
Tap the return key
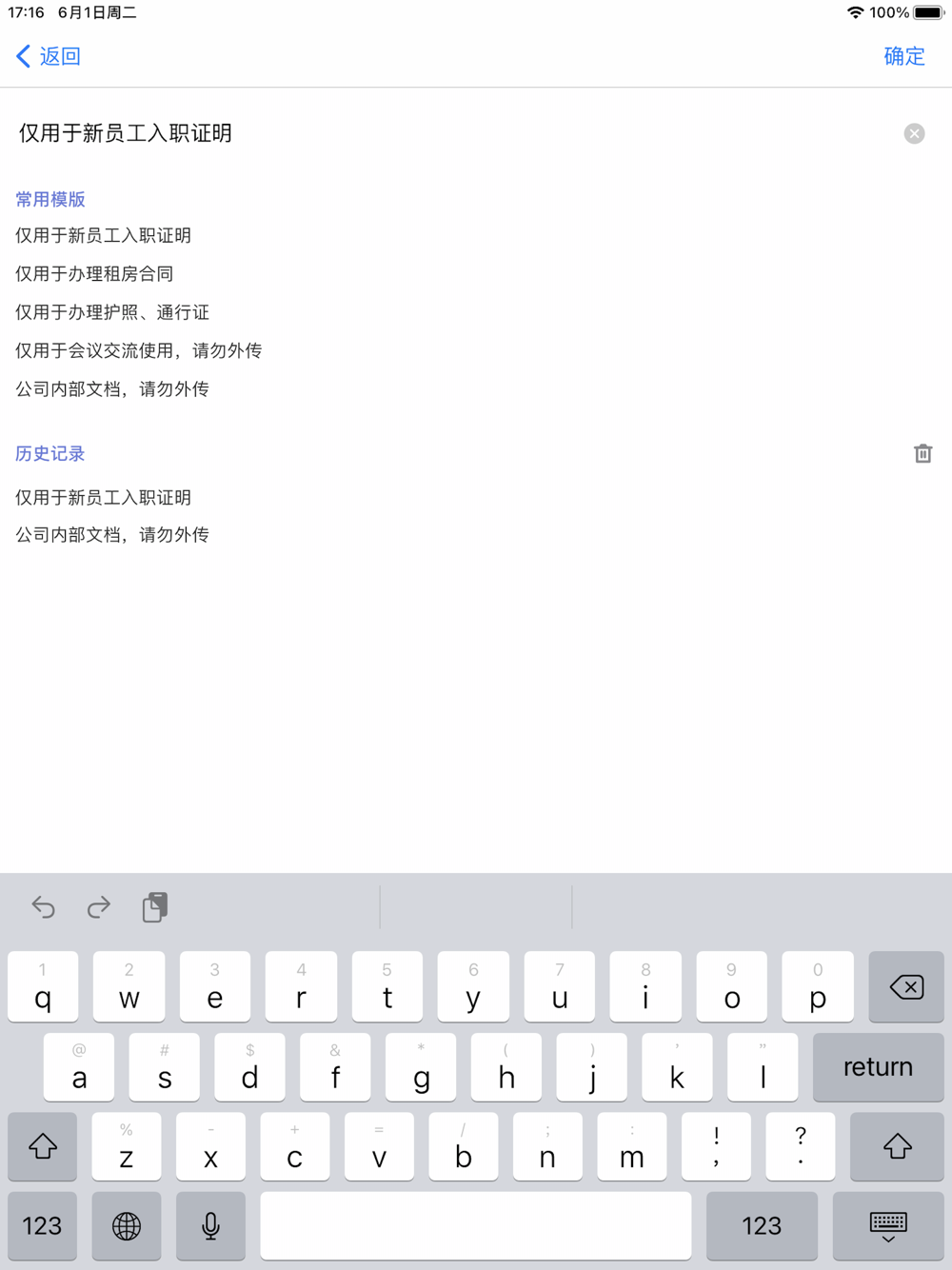(x=878, y=1066)
